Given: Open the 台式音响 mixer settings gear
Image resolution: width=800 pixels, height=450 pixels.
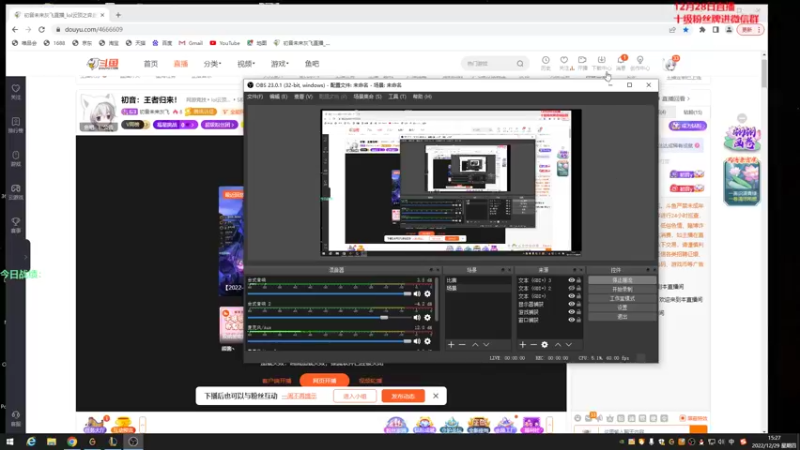Looking at the screenshot, I should [428, 294].
